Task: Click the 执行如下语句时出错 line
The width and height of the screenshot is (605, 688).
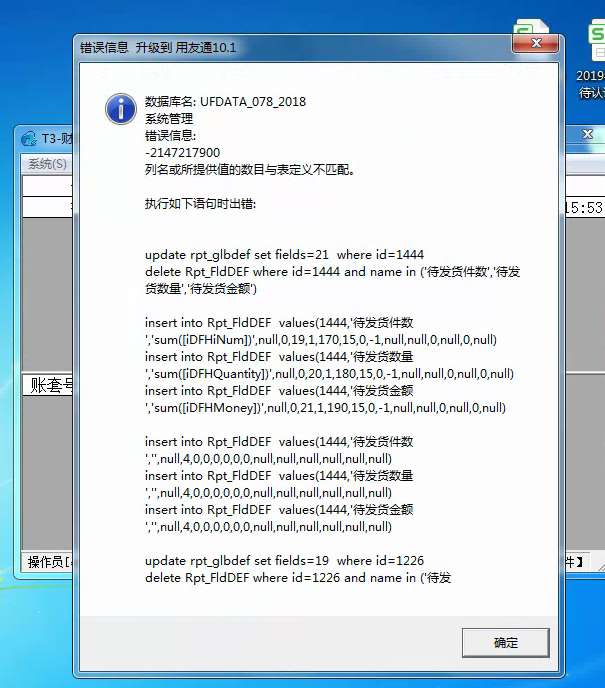Action: [x=200, y=204]
